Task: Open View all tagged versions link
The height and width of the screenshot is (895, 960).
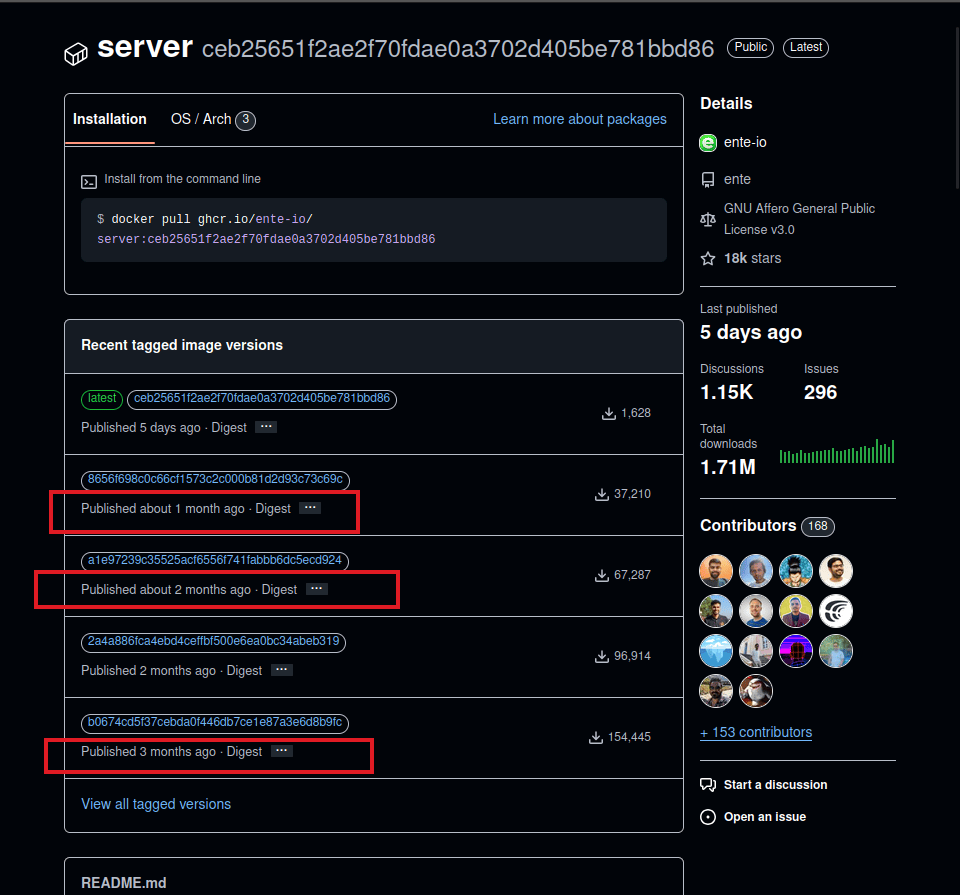Action: tap(156, 804)
